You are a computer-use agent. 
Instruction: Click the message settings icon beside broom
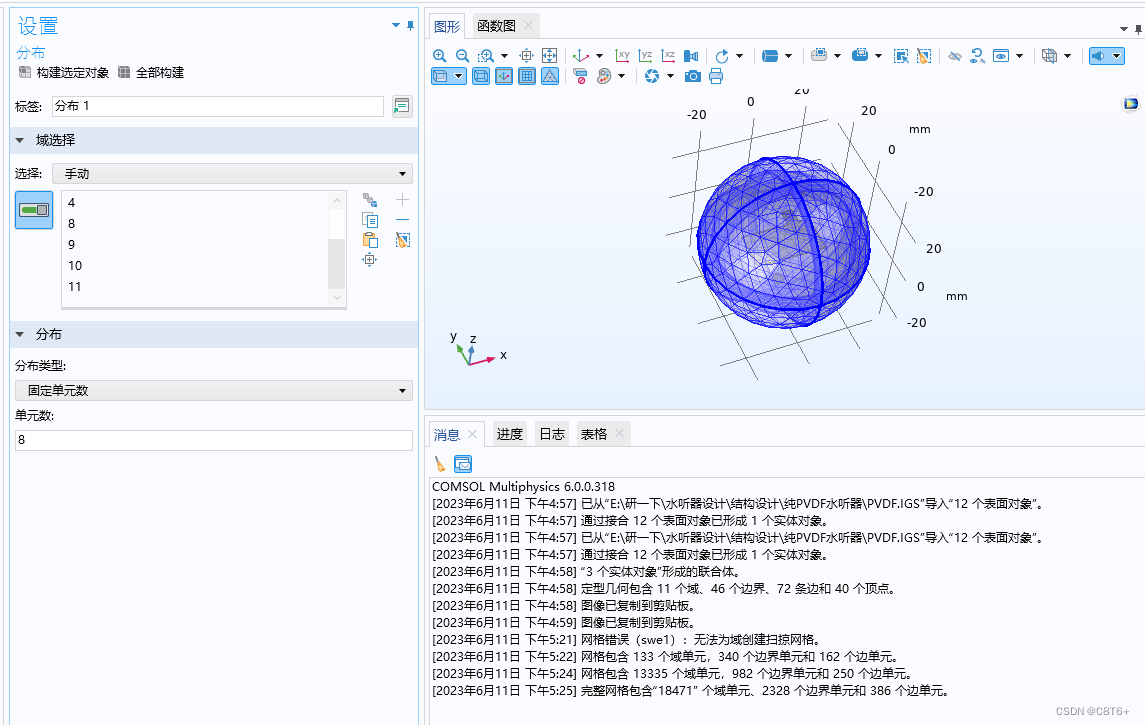coord(463,464)
